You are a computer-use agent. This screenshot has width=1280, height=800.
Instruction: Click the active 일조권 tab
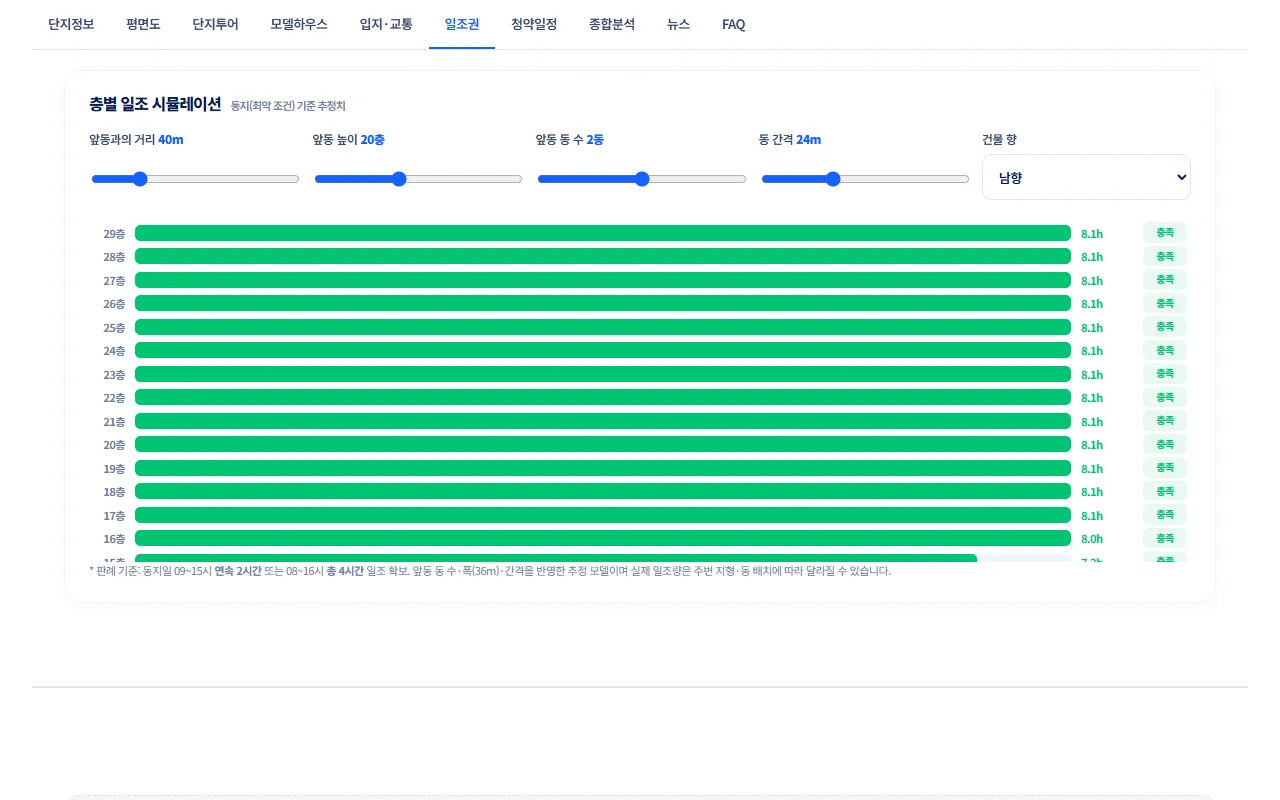click(462, 25)
